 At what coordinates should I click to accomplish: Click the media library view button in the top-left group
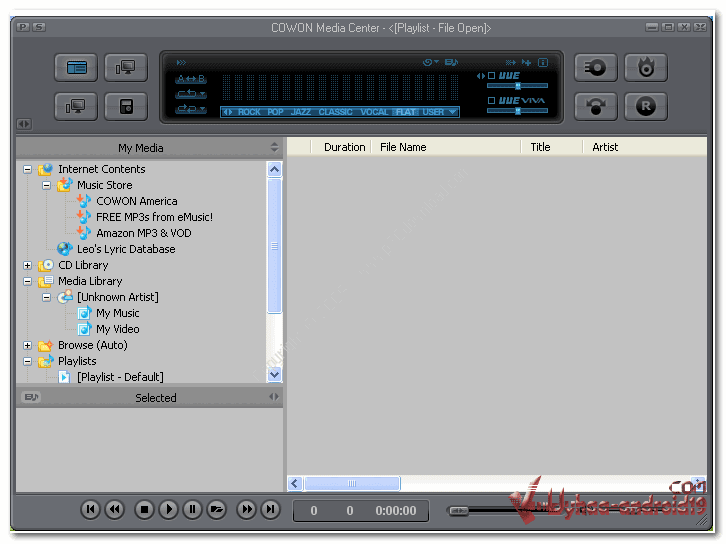76,68
